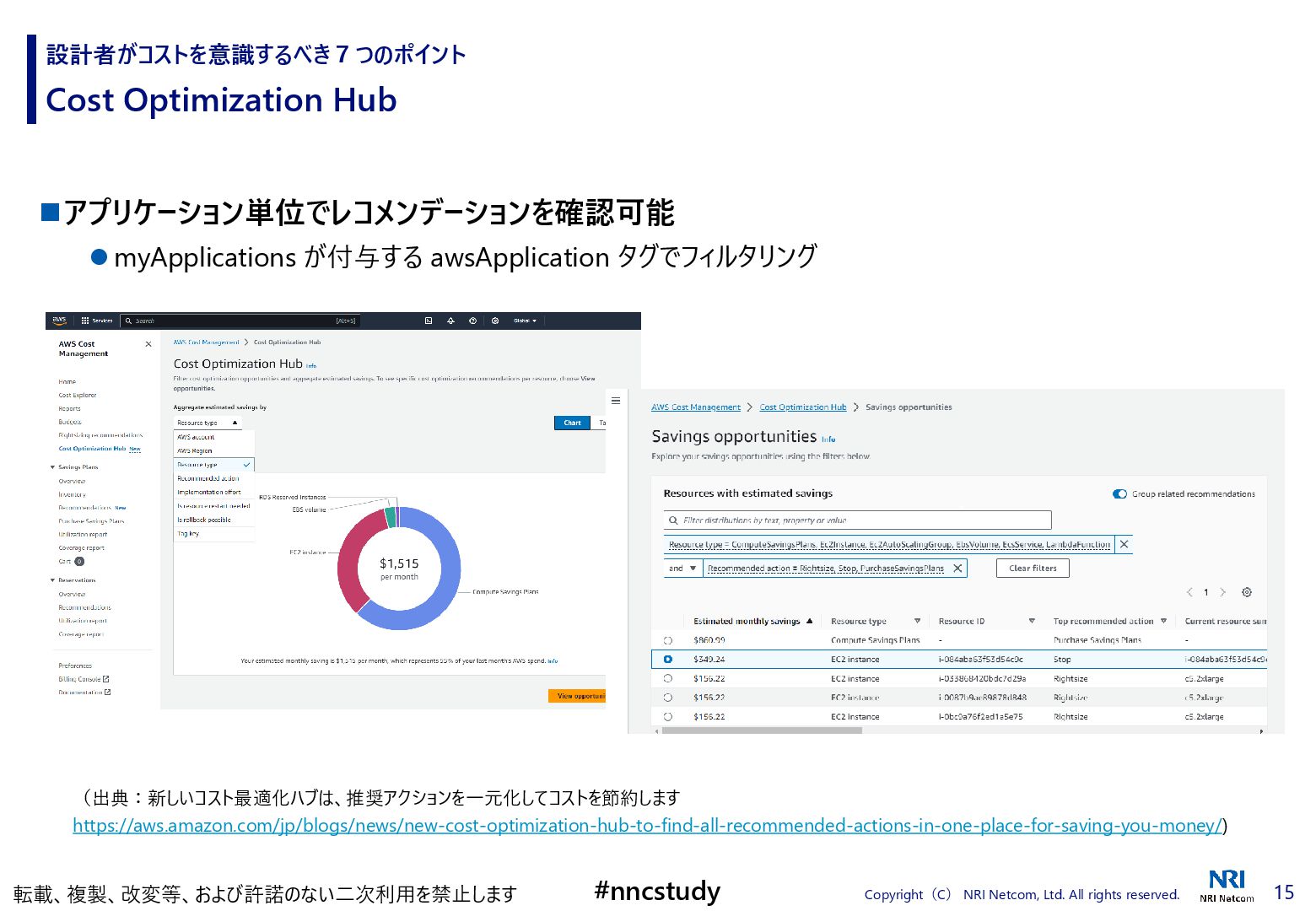Select radio for resource i-0087b9ae89878d848

click(x=668, y=698)
